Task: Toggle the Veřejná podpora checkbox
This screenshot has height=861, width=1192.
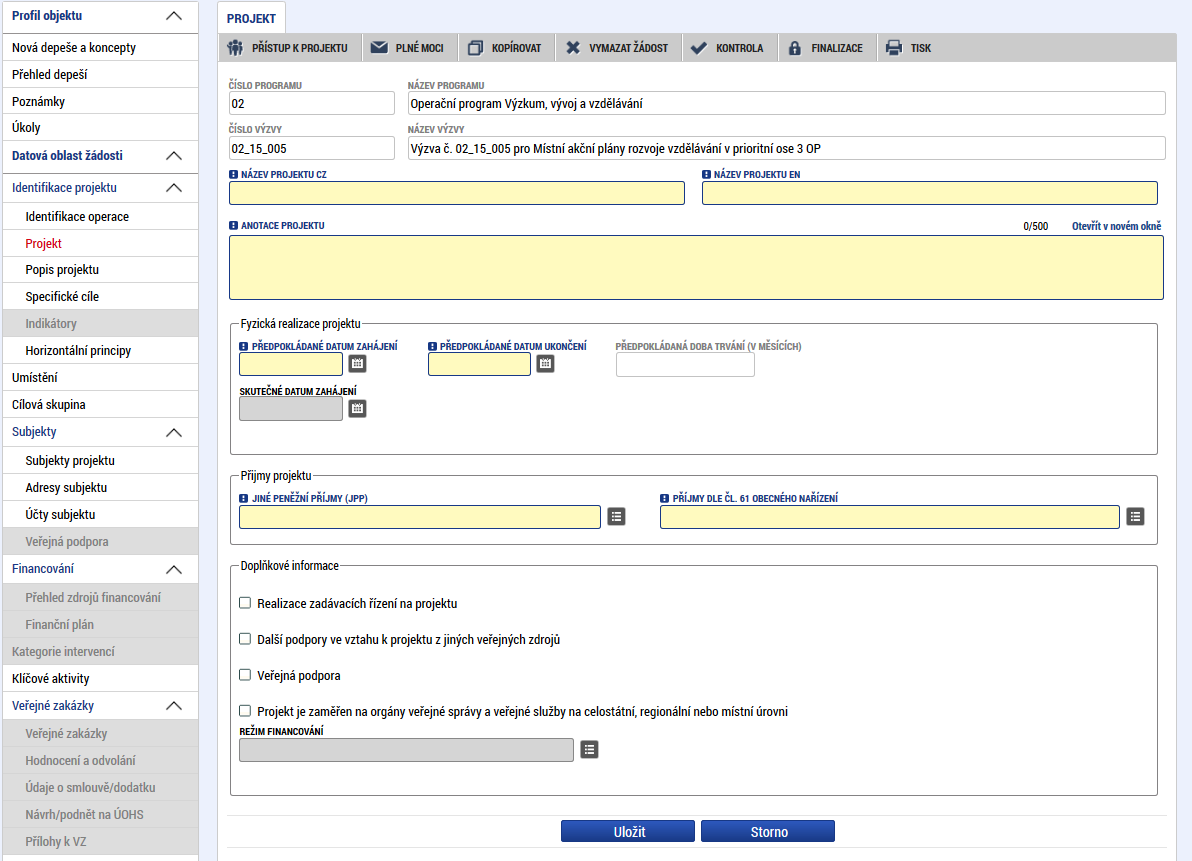Action: 245,675
